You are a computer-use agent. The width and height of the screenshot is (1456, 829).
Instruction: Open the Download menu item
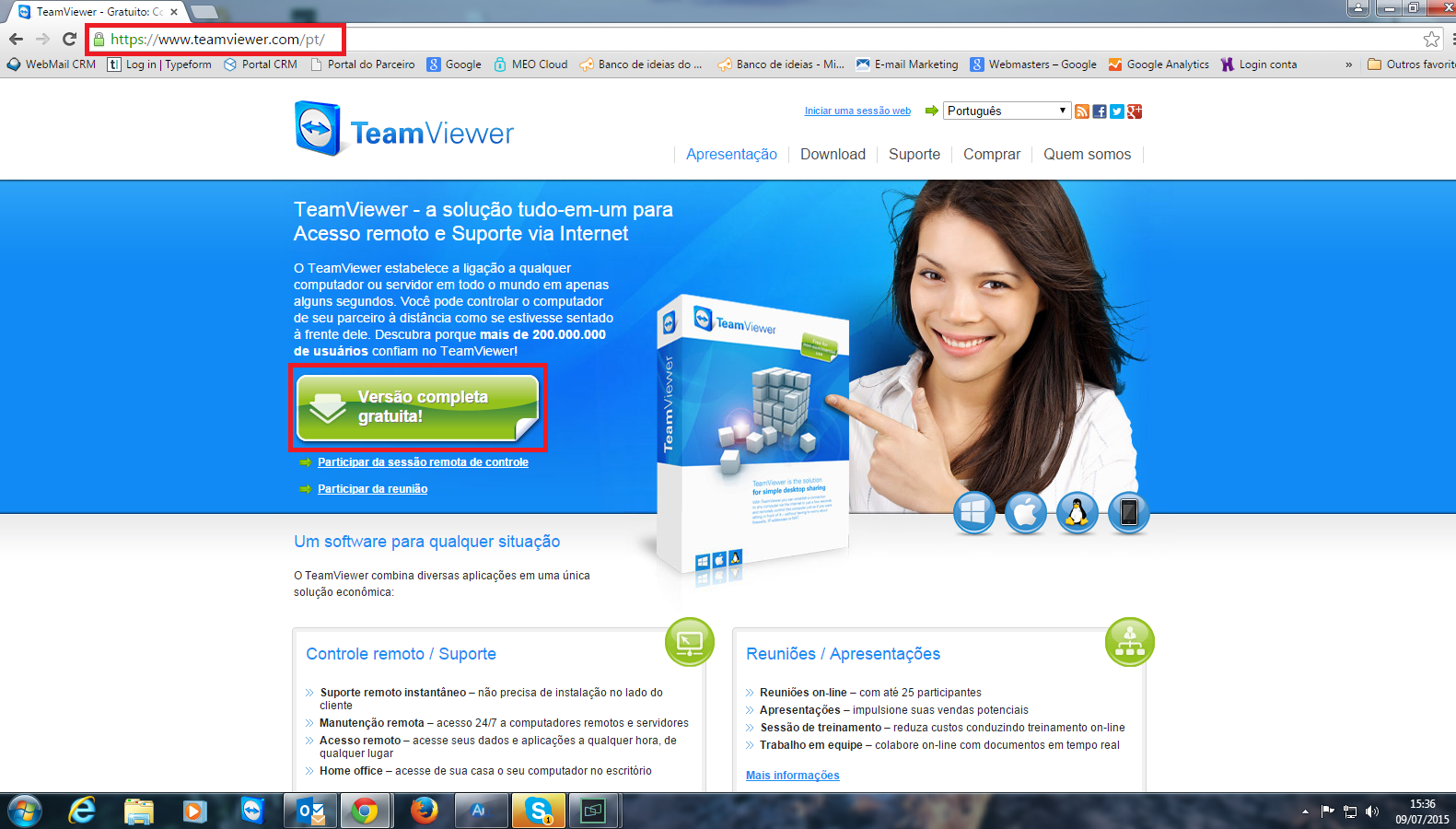point(833,155)
